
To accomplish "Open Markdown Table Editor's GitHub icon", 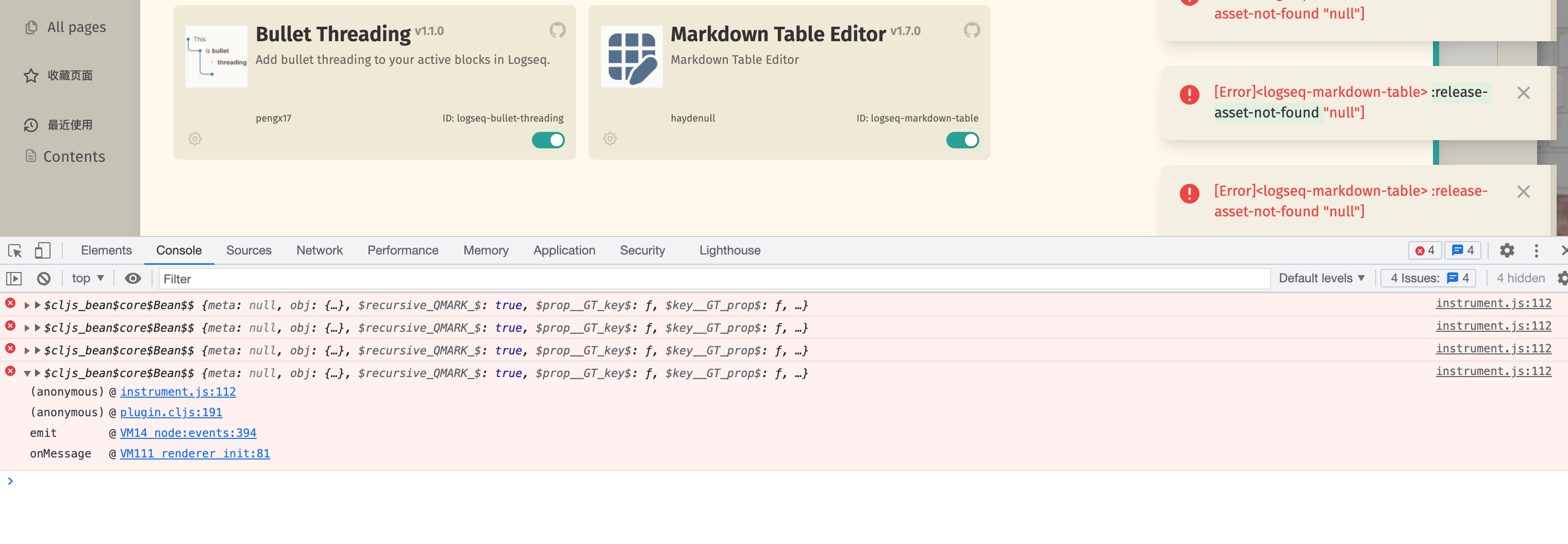I will pyautogui.click(x=972, y=30).
